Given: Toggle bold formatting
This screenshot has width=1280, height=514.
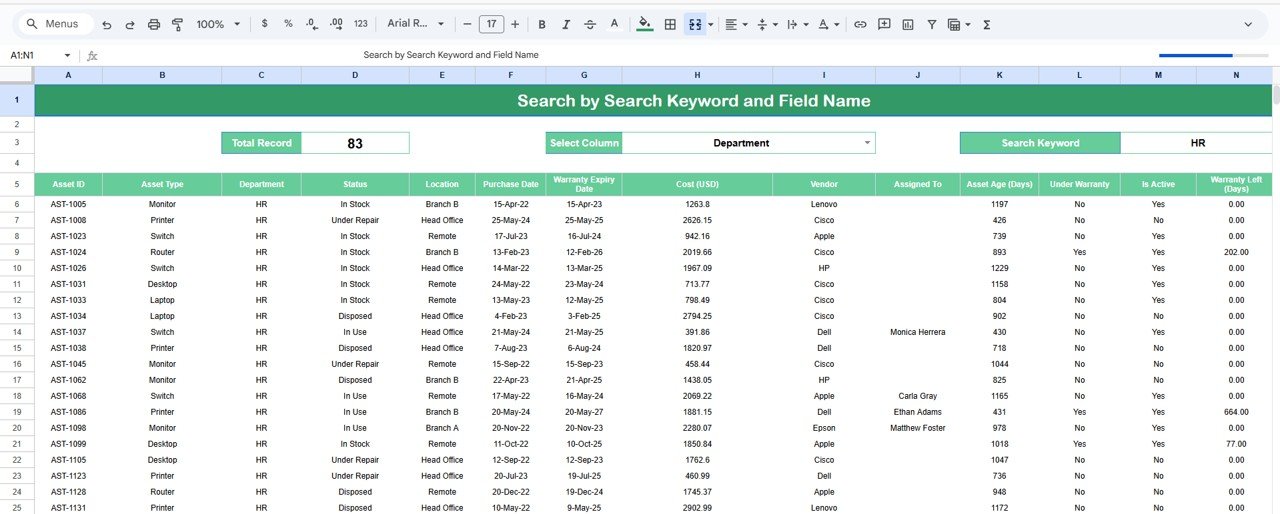Looking at the screenshot, I should click(x=542, y=24).
